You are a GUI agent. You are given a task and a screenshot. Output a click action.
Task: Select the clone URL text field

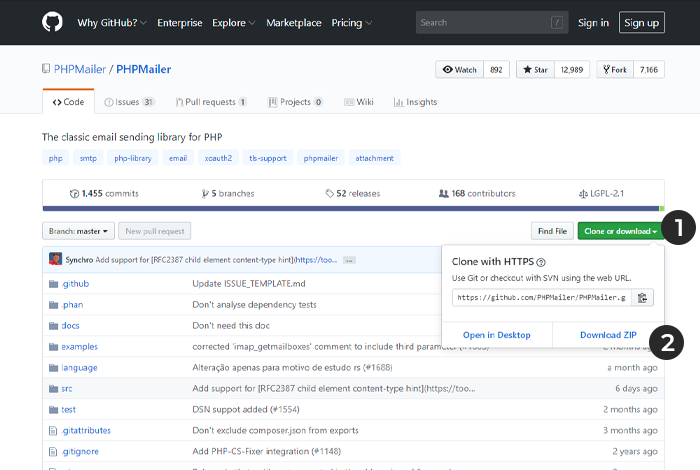(542, 298)
